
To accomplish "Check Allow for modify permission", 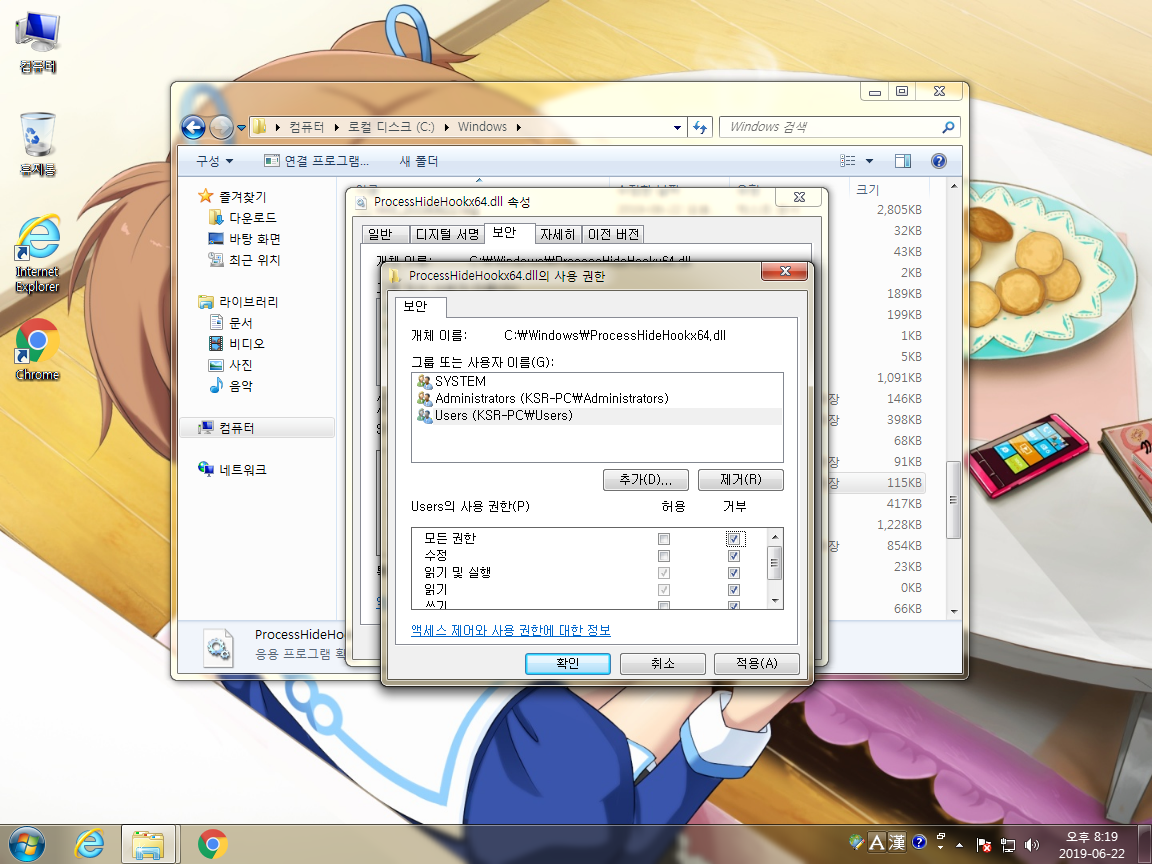I will click(663, 555).
